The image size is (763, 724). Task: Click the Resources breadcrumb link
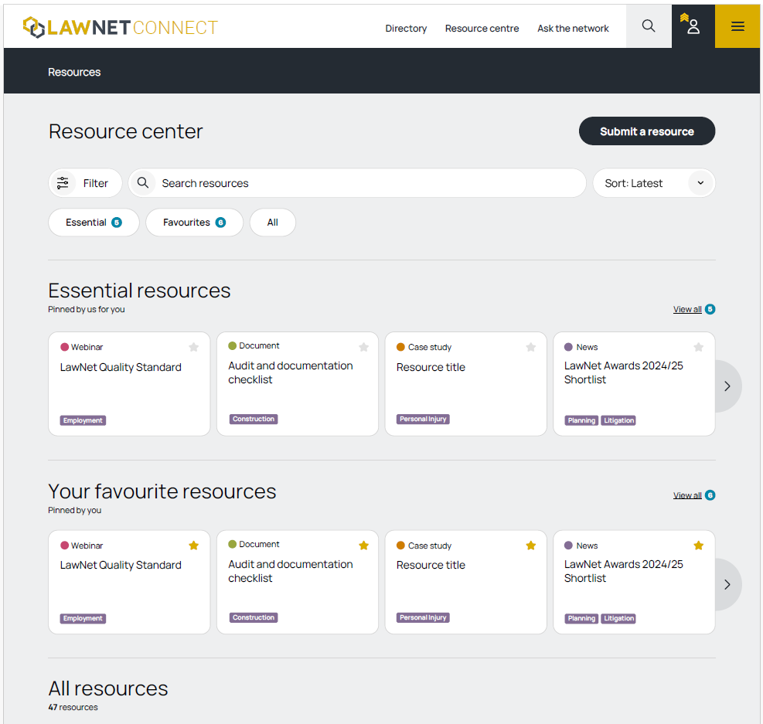tap(74, 72)
